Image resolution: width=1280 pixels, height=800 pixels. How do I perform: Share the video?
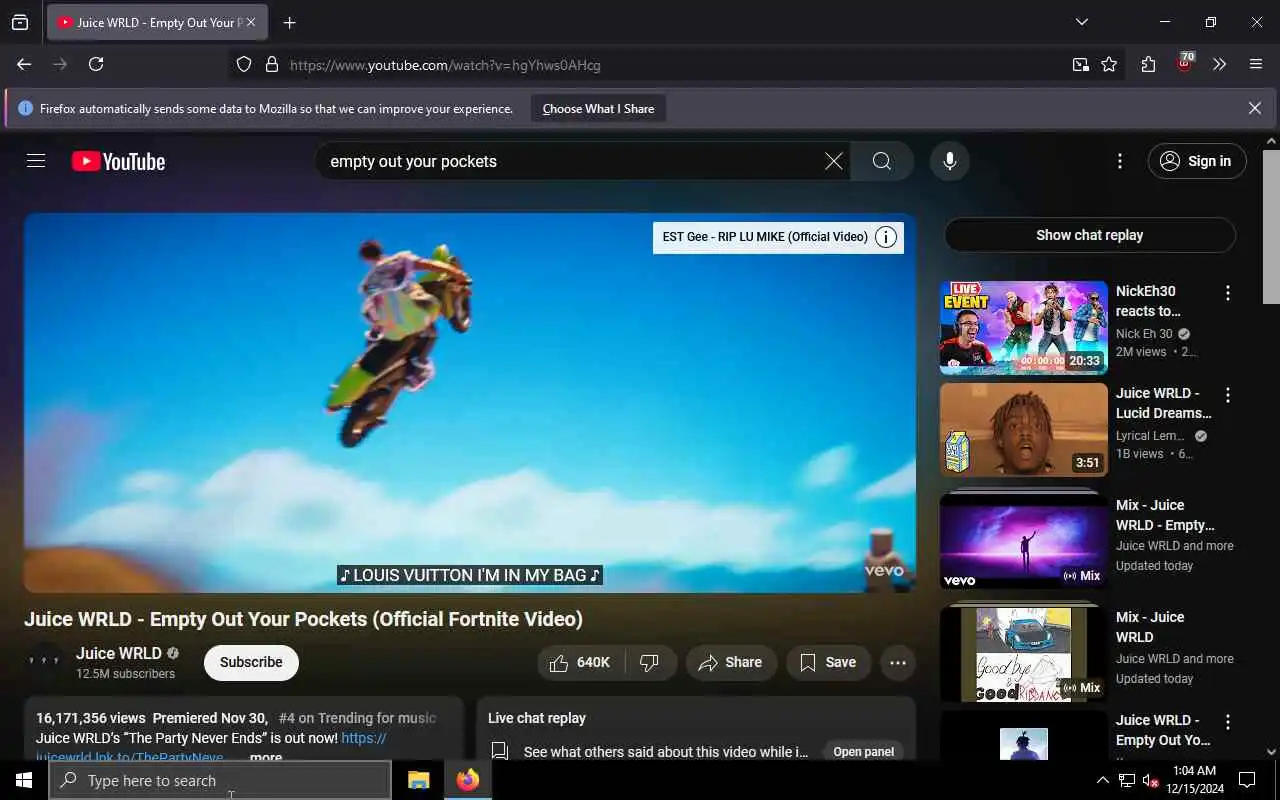(730, 662)
